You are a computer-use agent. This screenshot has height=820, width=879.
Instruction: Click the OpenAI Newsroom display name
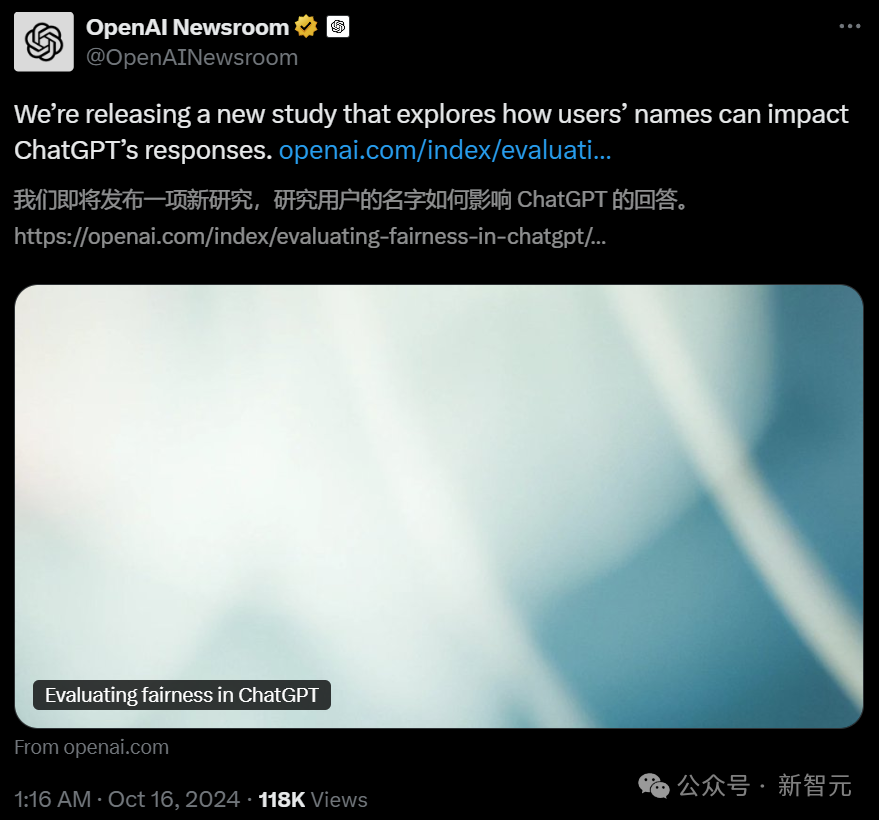[x=187, y=27]
